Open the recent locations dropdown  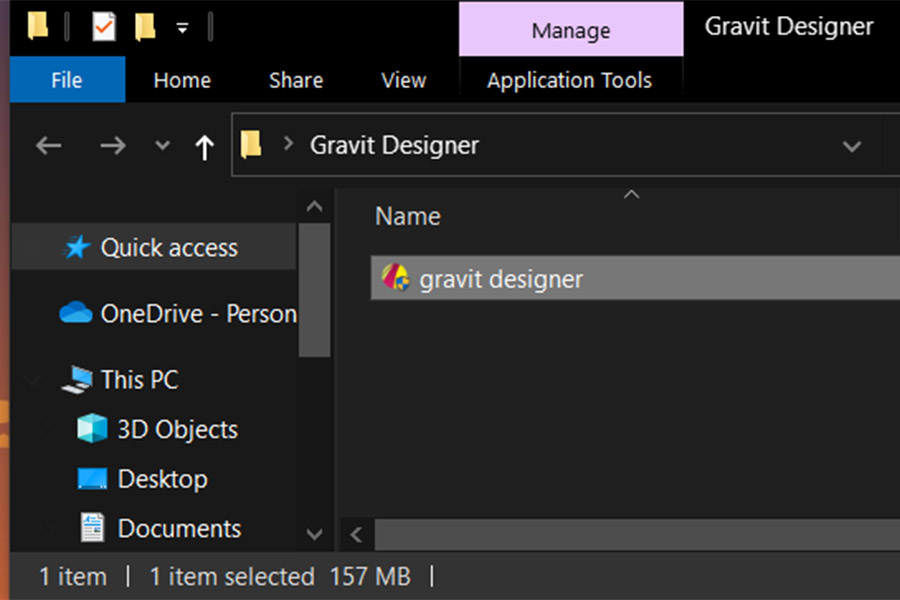pyautogui.click(x=162, y=145)
